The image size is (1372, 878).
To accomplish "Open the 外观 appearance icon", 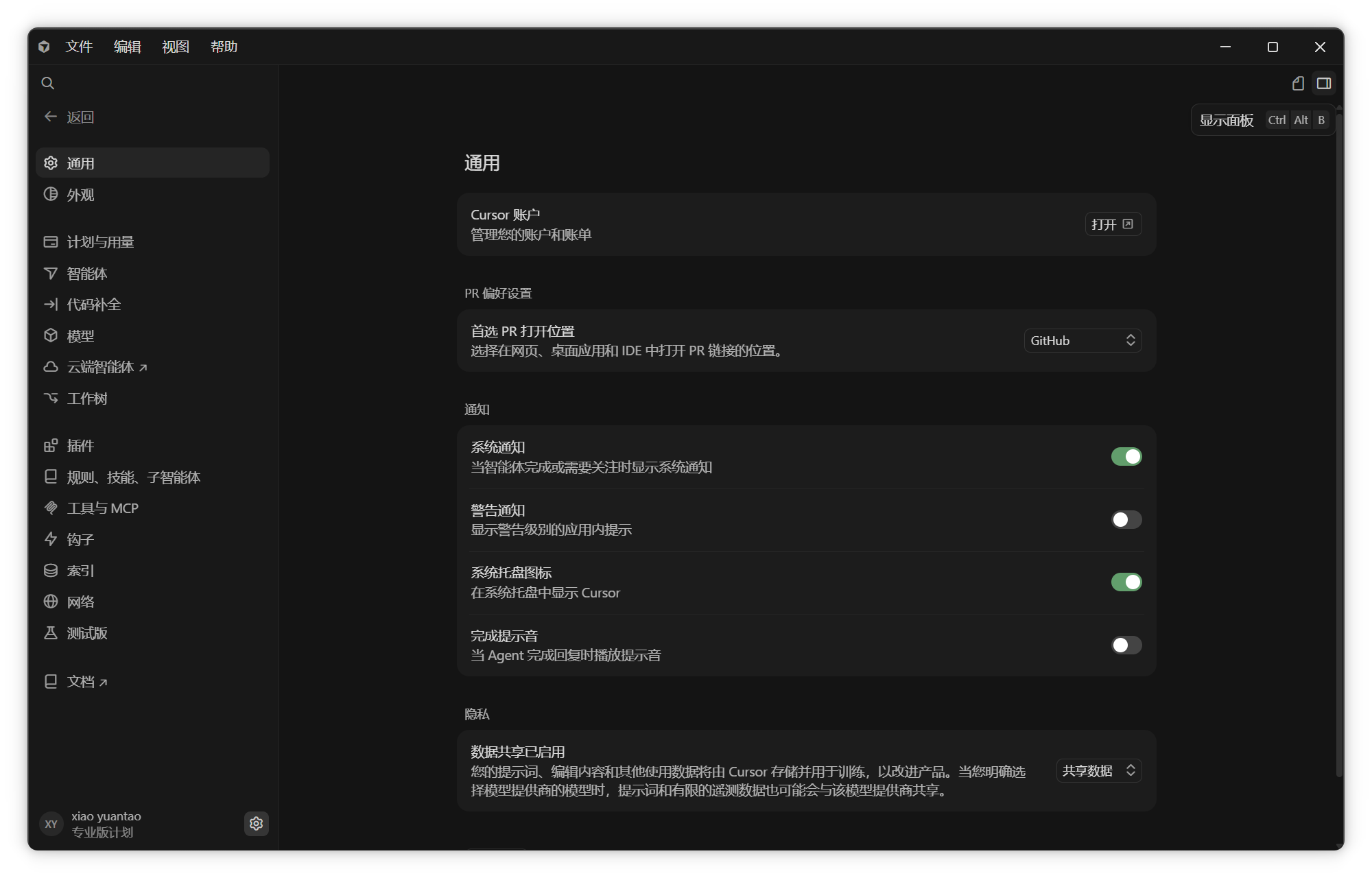I will point(51,194).
